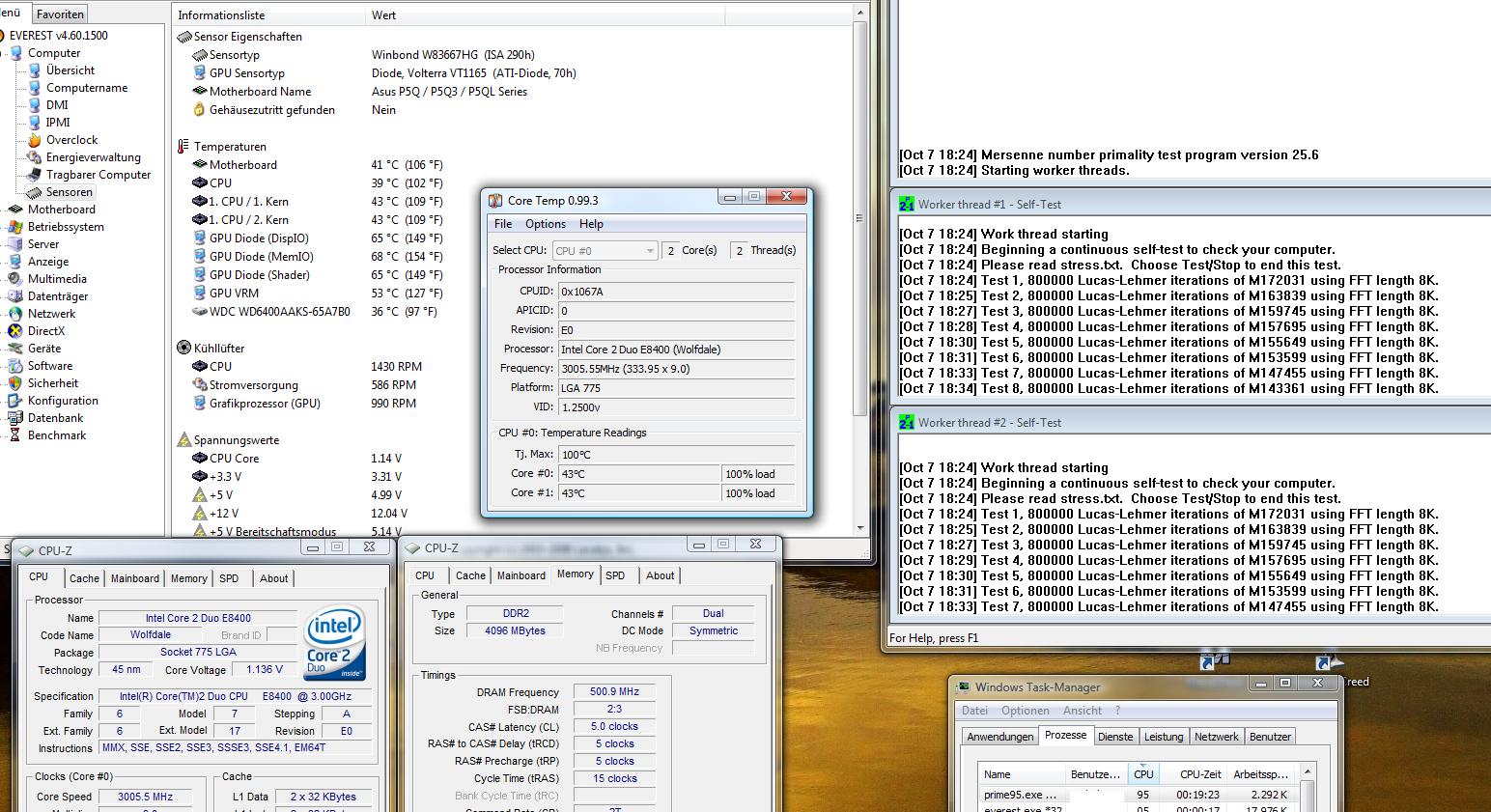
Task: Open Ansicht menu in Task-Manager
Action: click(x=1083, y=711)
